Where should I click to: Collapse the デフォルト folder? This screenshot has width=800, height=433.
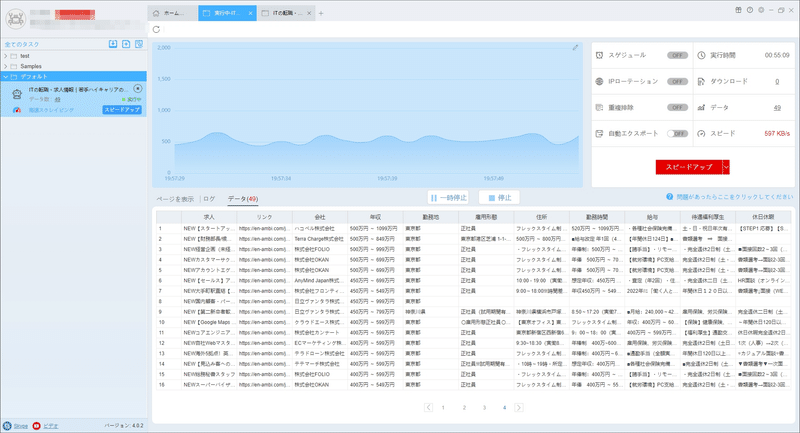point(6,77)
